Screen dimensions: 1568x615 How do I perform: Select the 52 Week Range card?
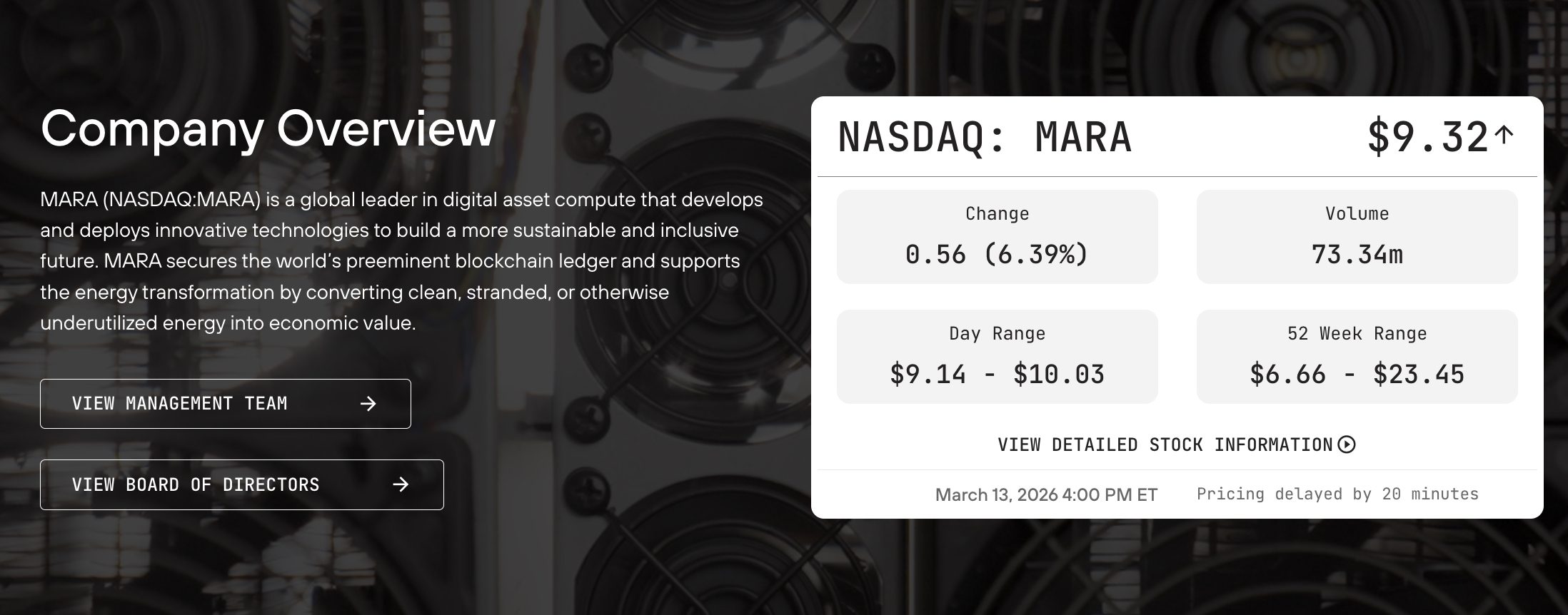pos(1357,357)
